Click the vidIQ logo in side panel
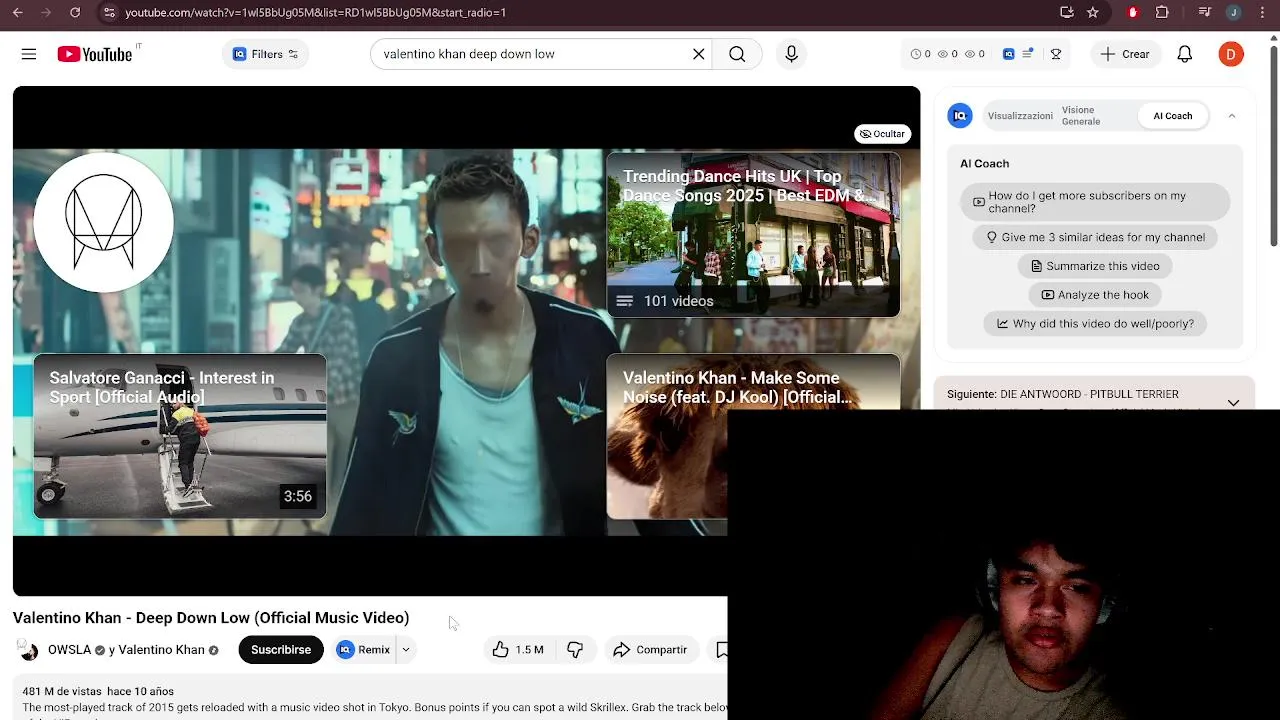The width and height of the screenshot is (1280, 720). [960, 116]
